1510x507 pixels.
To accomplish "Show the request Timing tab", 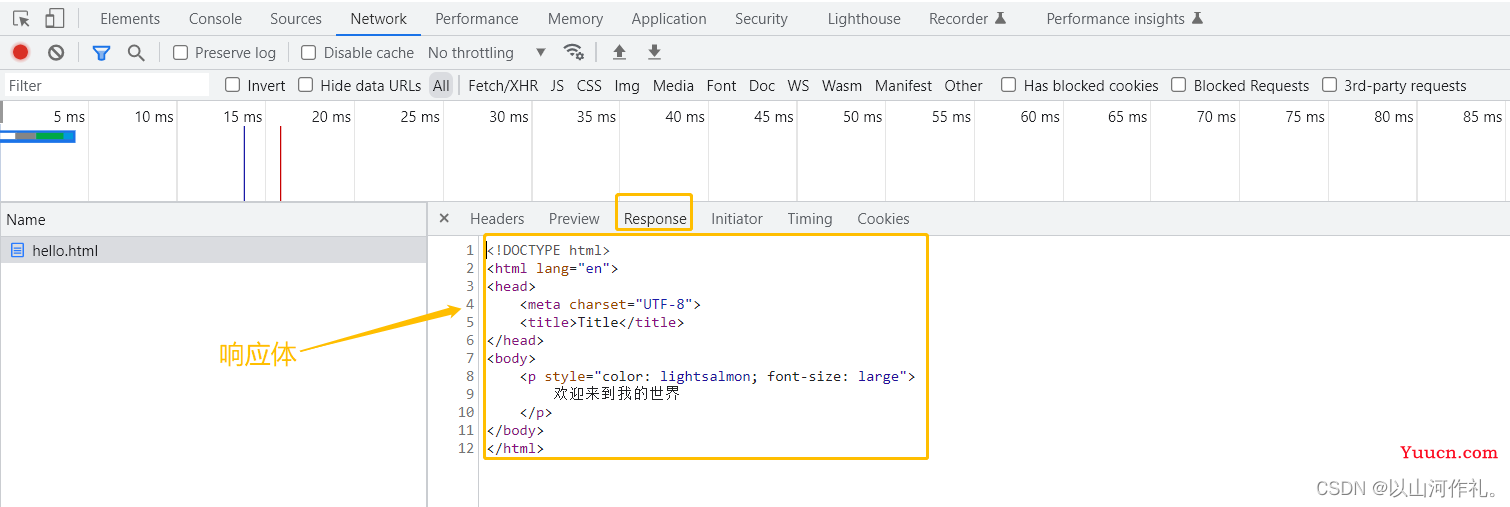I will (810, 218).
